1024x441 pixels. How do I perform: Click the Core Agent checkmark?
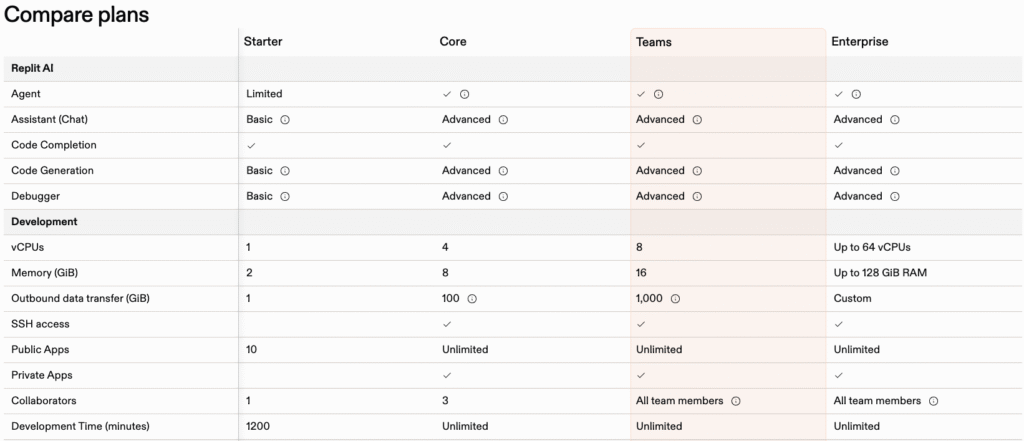pyautogui.click(x=447, y=94)
